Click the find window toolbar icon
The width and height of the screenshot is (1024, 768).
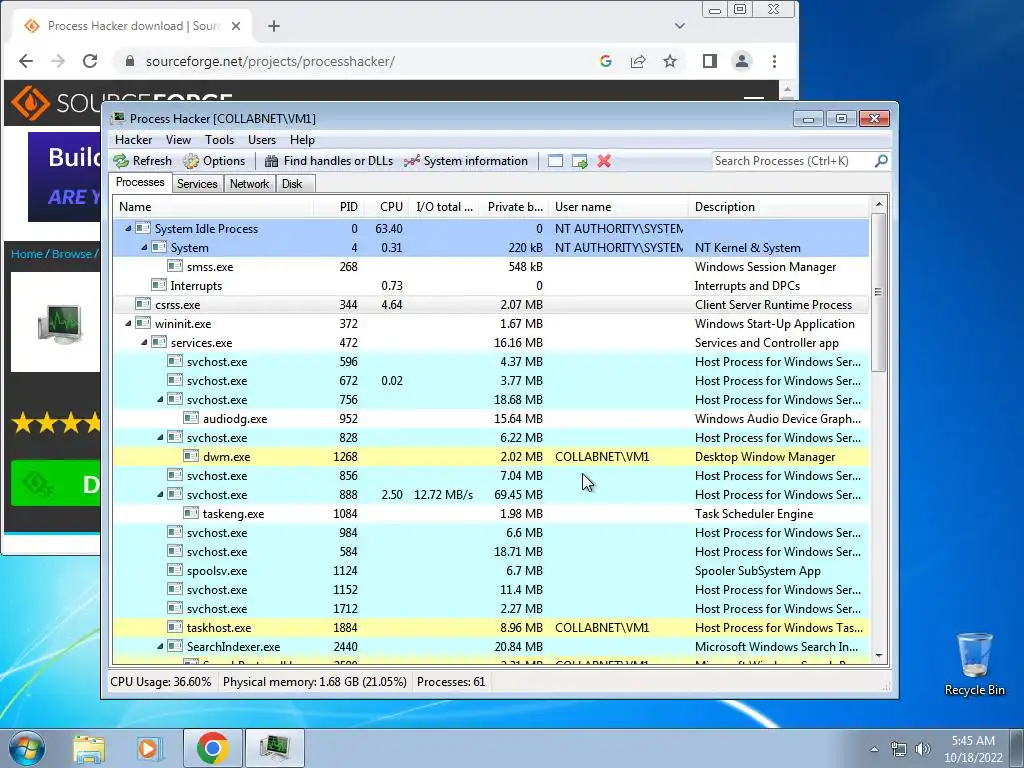coord(555,161)
